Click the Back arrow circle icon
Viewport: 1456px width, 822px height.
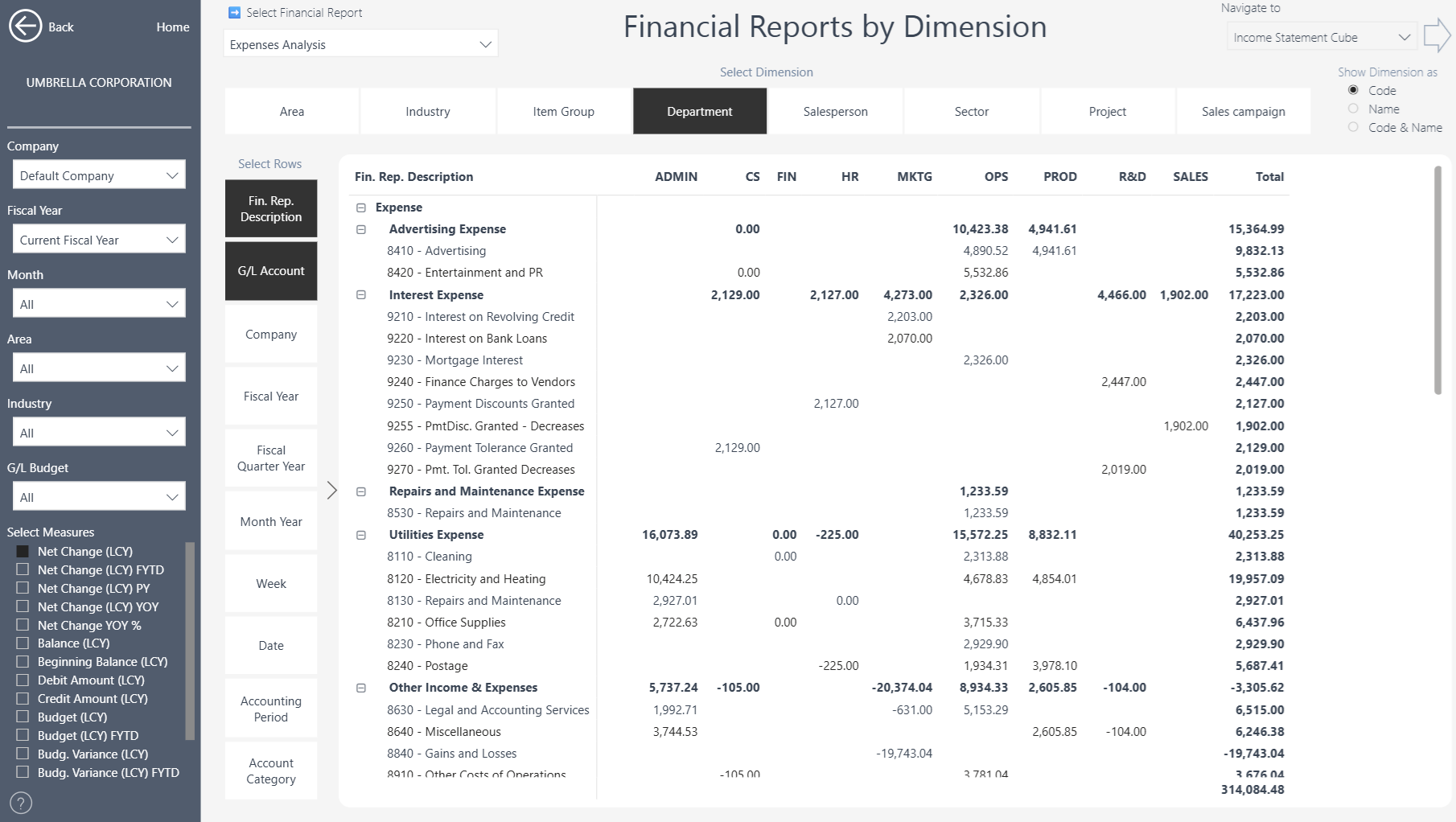(25, 26)
